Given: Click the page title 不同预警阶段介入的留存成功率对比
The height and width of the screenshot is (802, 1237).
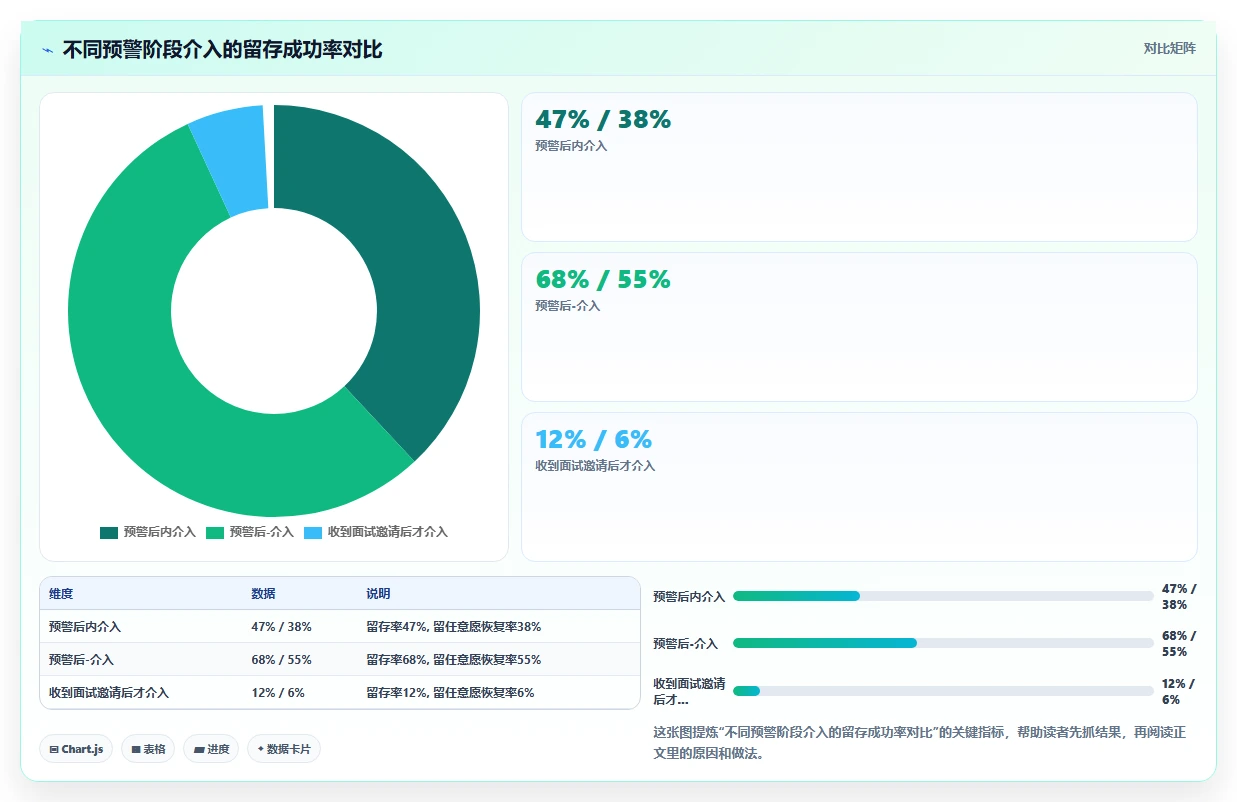Looking at the screenshot, I should (x=223, y=50).
